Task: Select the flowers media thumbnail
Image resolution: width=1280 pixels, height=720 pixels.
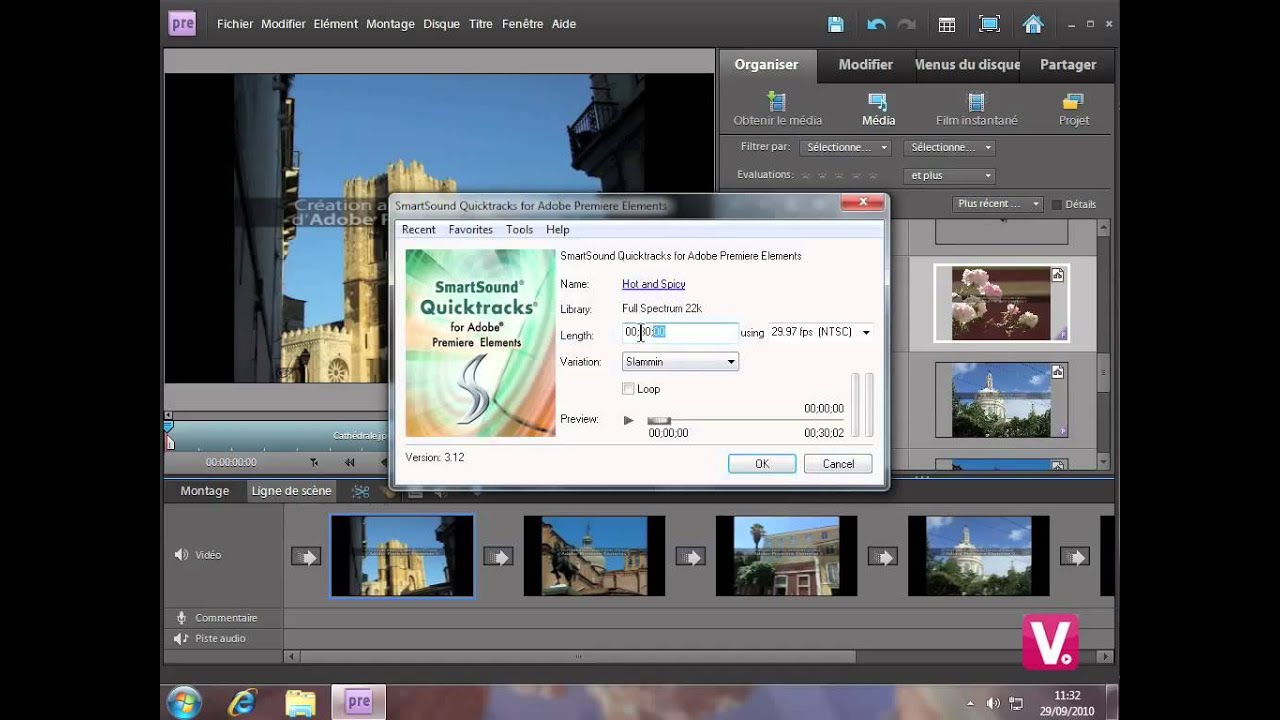Action: tap(1001, 303)
